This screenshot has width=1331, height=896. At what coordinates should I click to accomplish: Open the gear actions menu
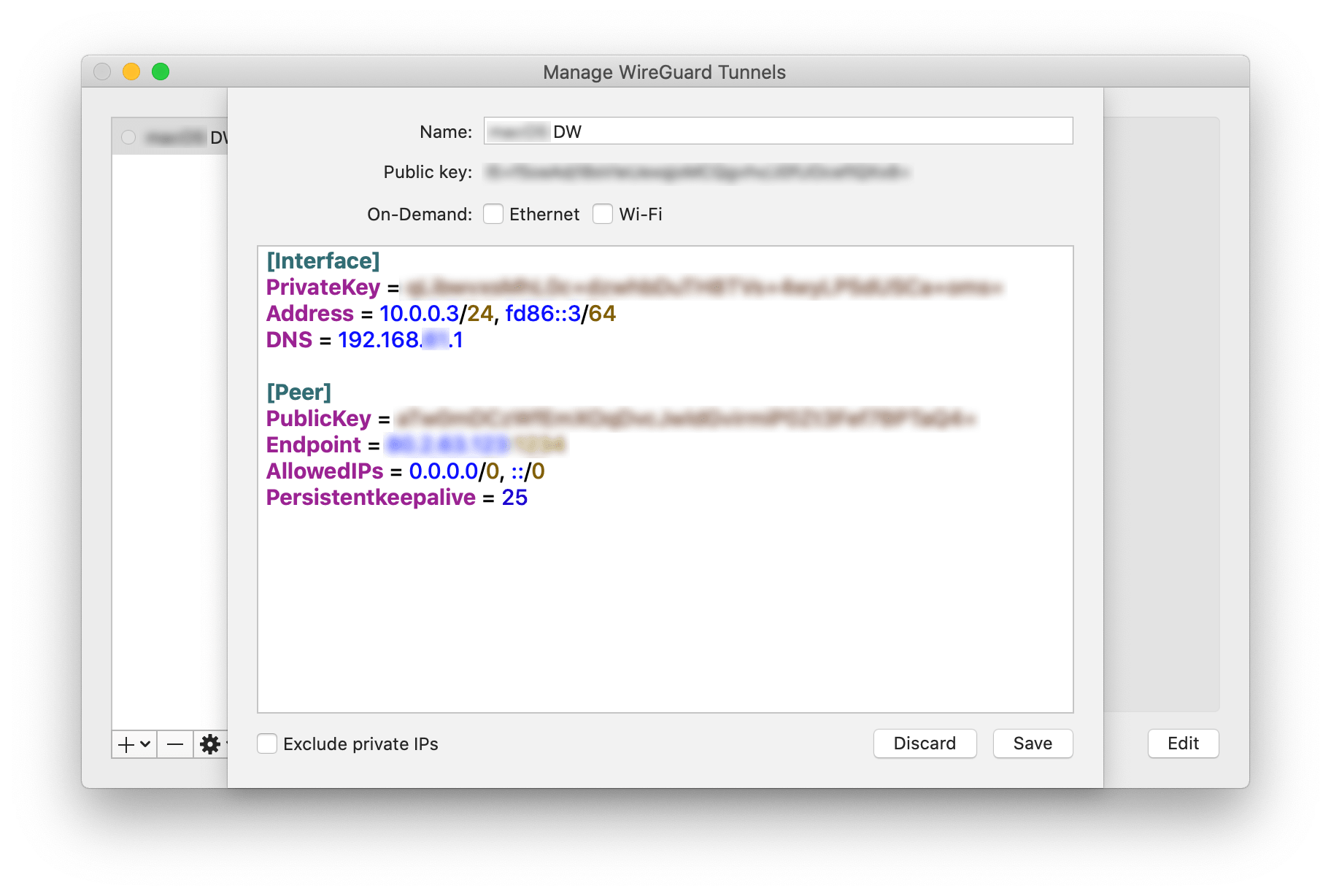(210, 744)
